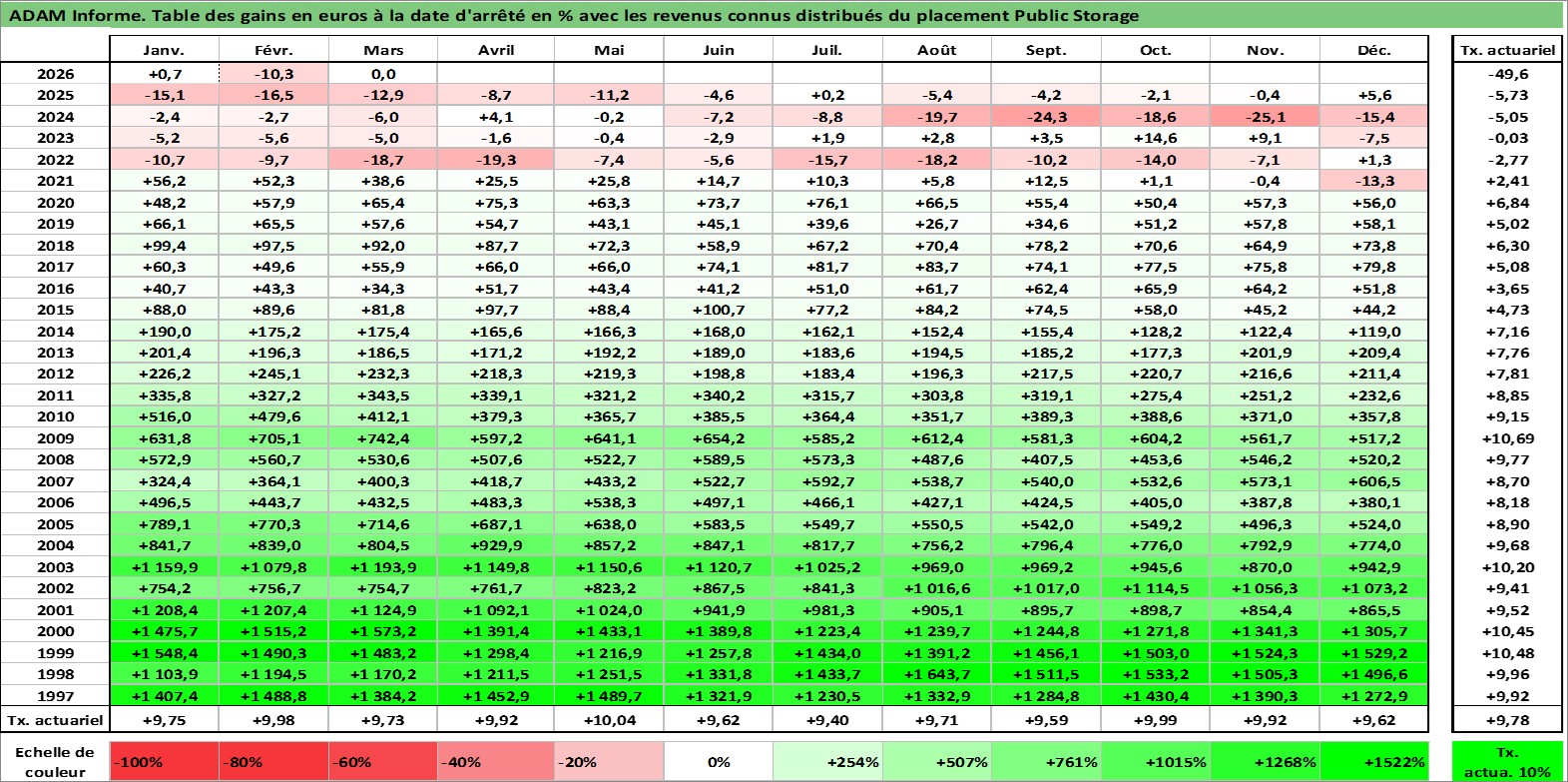Click the '+0,7' cell for January 2026
Screen dimensions: 1568x782
point(164,74)
